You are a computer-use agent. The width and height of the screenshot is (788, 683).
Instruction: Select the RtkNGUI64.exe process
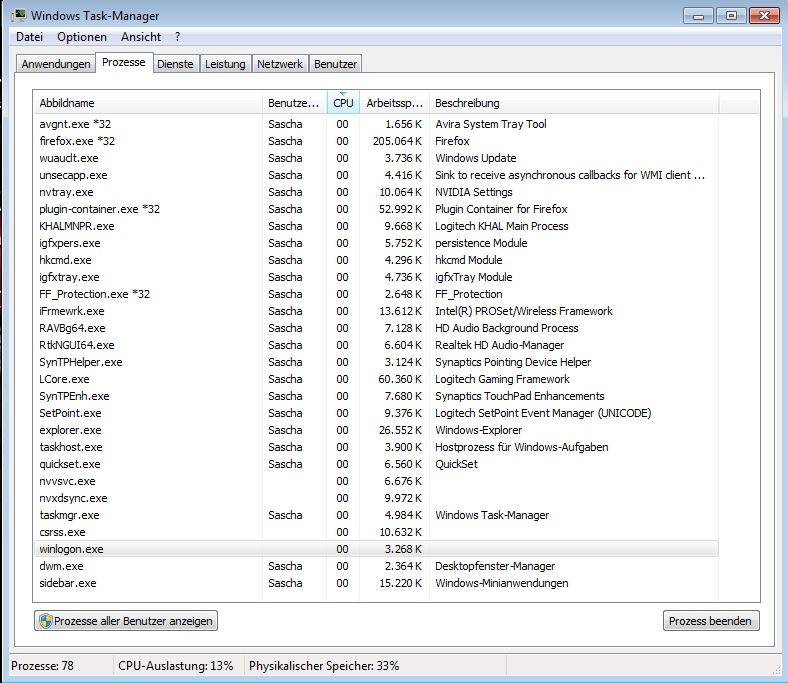click(376, 345)
